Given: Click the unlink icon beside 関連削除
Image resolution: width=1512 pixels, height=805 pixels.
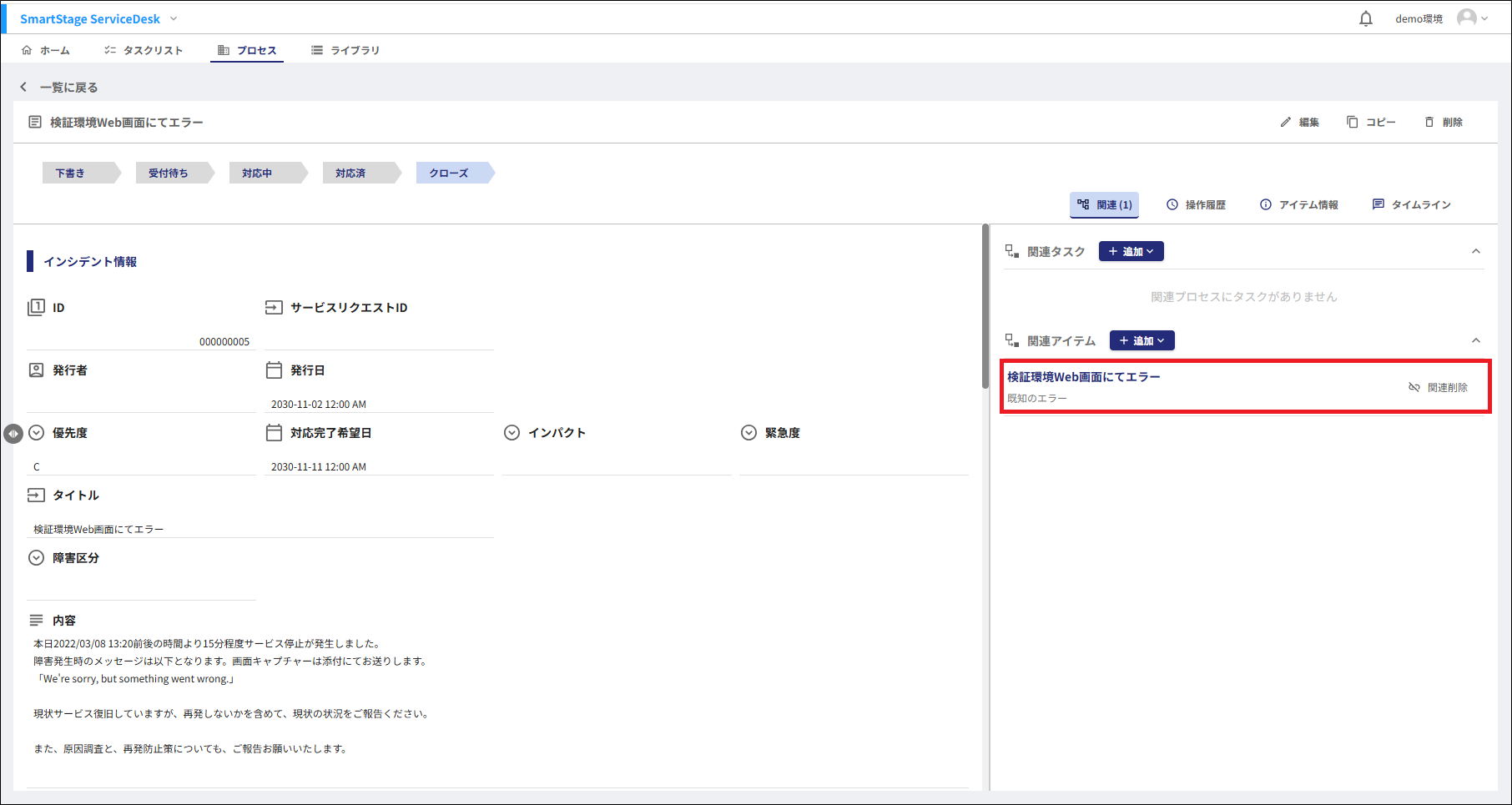Looking at the screenshot, I should 1414,388.
